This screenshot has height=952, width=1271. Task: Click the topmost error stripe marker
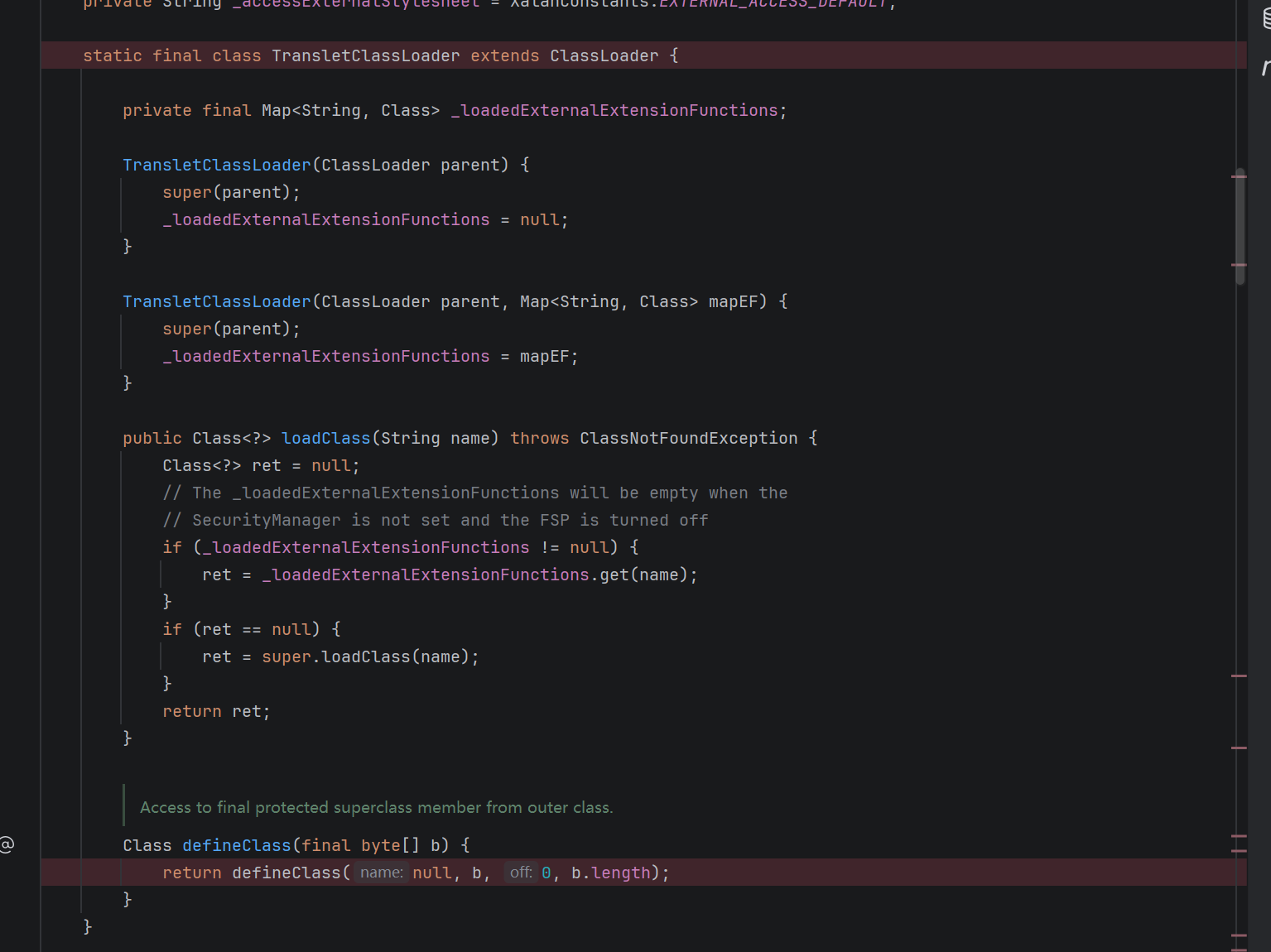tap(1239, 176)
